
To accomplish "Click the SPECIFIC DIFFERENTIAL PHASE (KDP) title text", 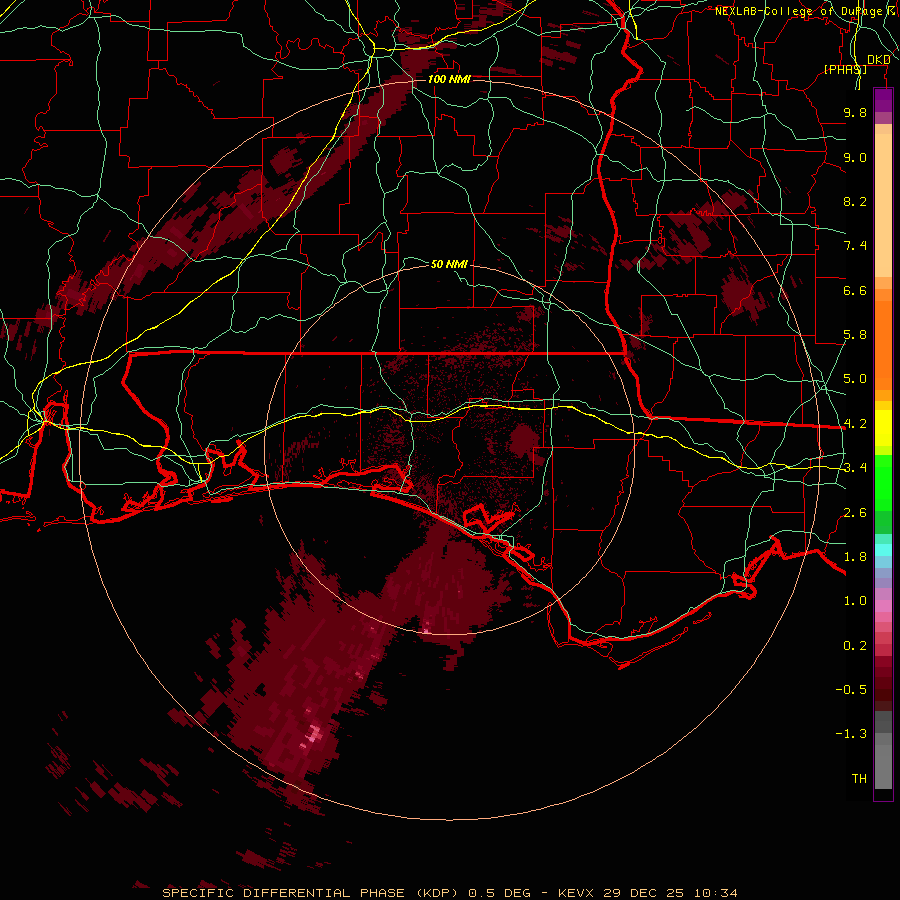I will (310, 893).
